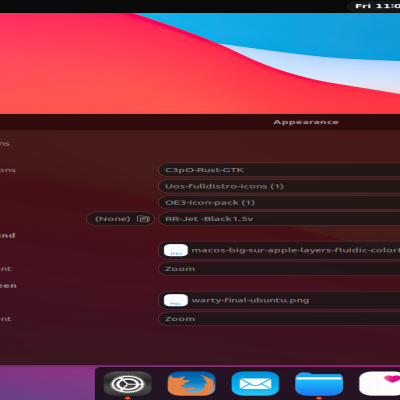The image size is (400, 400).
Task: Open the OE3-icon-pack (1) dropdown
Action: click(279, 203)
